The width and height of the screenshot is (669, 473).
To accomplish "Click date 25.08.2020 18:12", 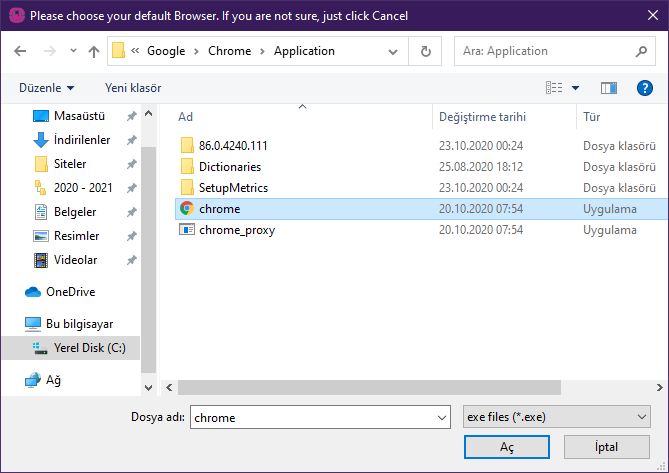I will [481, 167].
